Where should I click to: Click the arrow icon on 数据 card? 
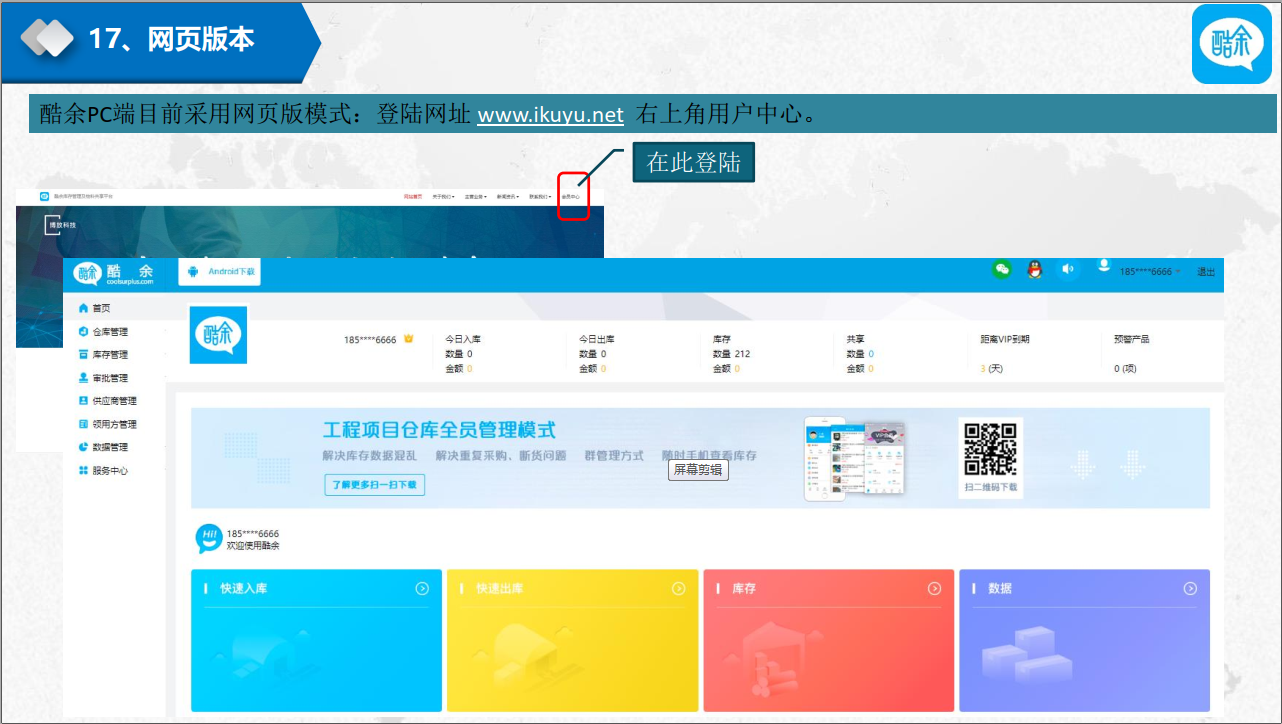click(1190, 589)
